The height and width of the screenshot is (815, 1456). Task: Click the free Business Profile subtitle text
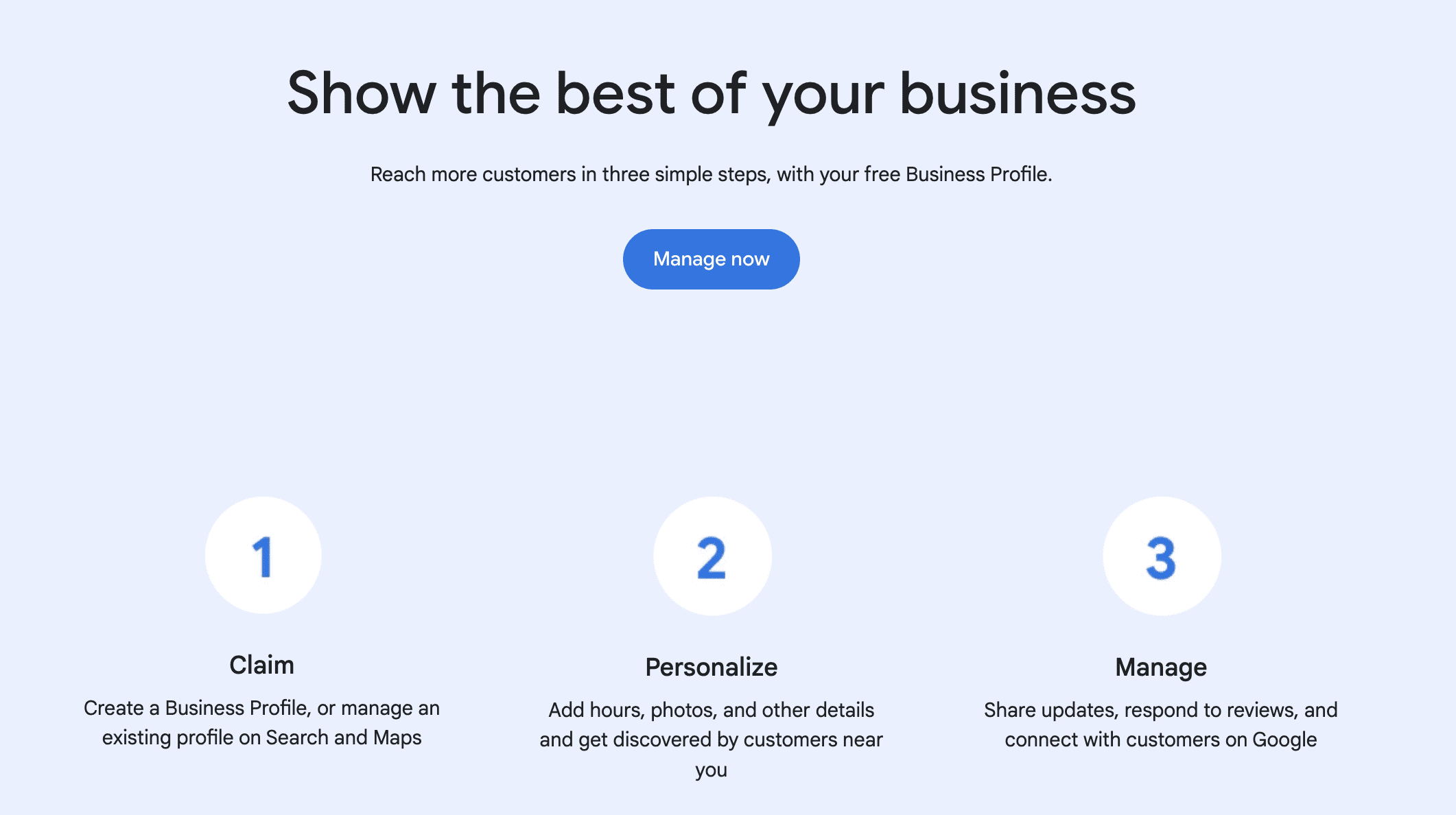click(x=712, y=174)
